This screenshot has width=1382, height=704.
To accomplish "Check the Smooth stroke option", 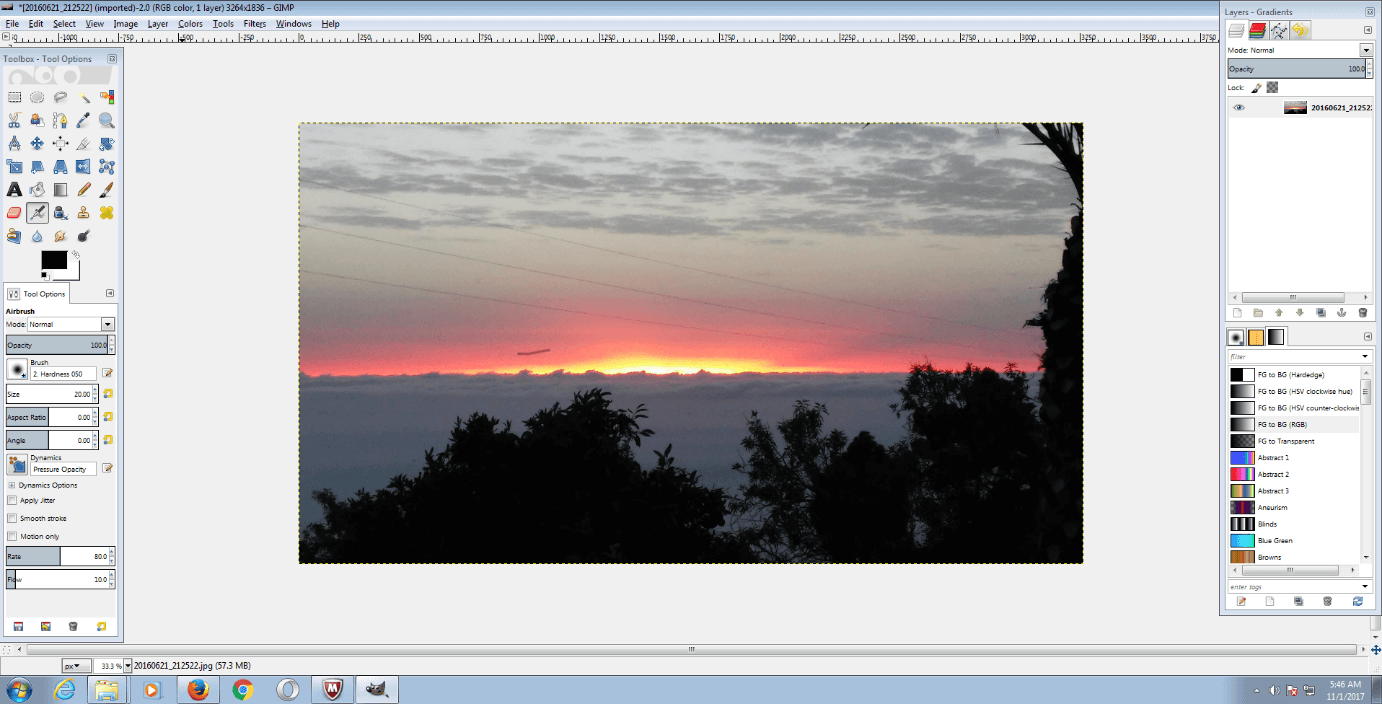I will pos(12,518).
